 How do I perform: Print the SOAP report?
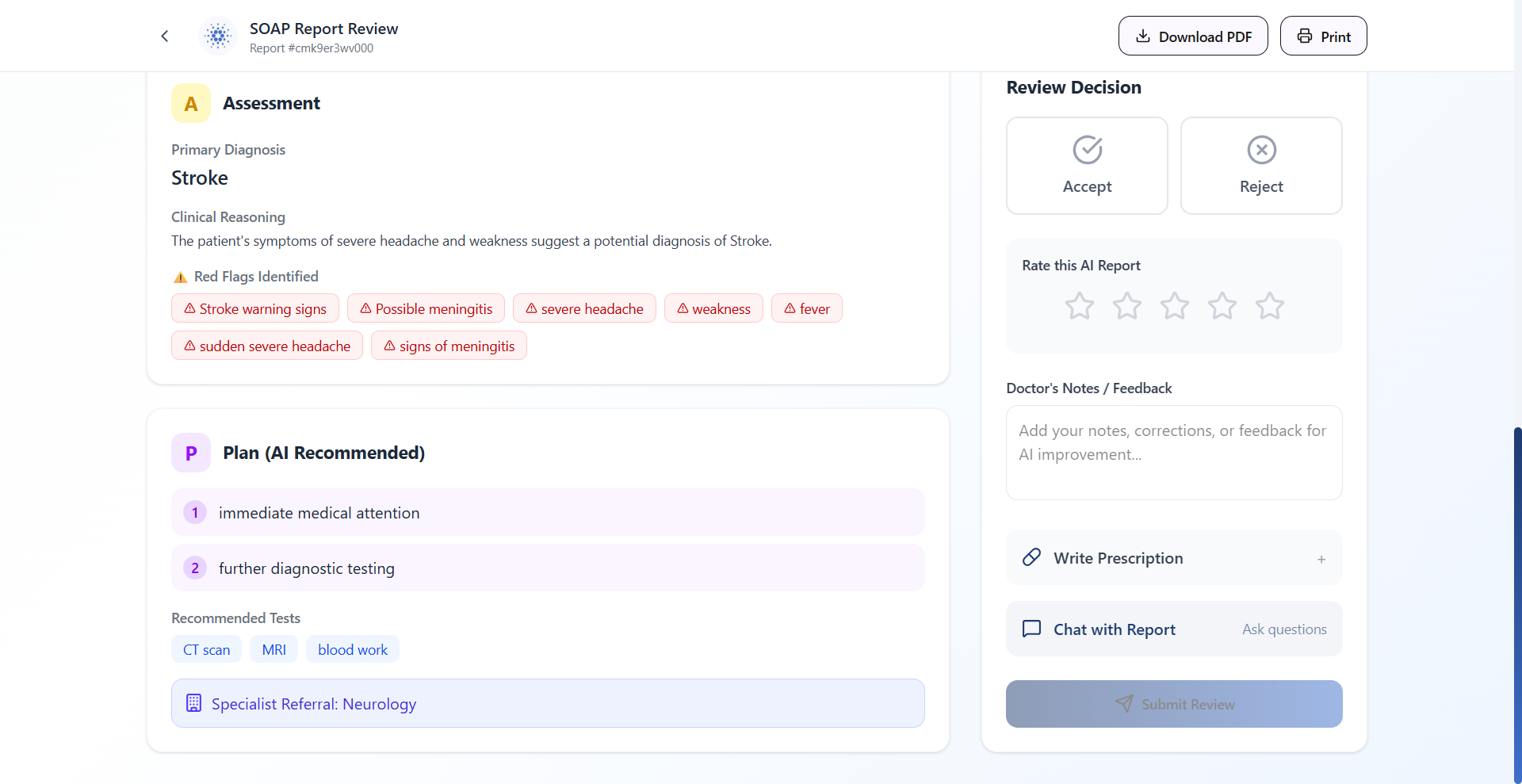pos(1323,36)
